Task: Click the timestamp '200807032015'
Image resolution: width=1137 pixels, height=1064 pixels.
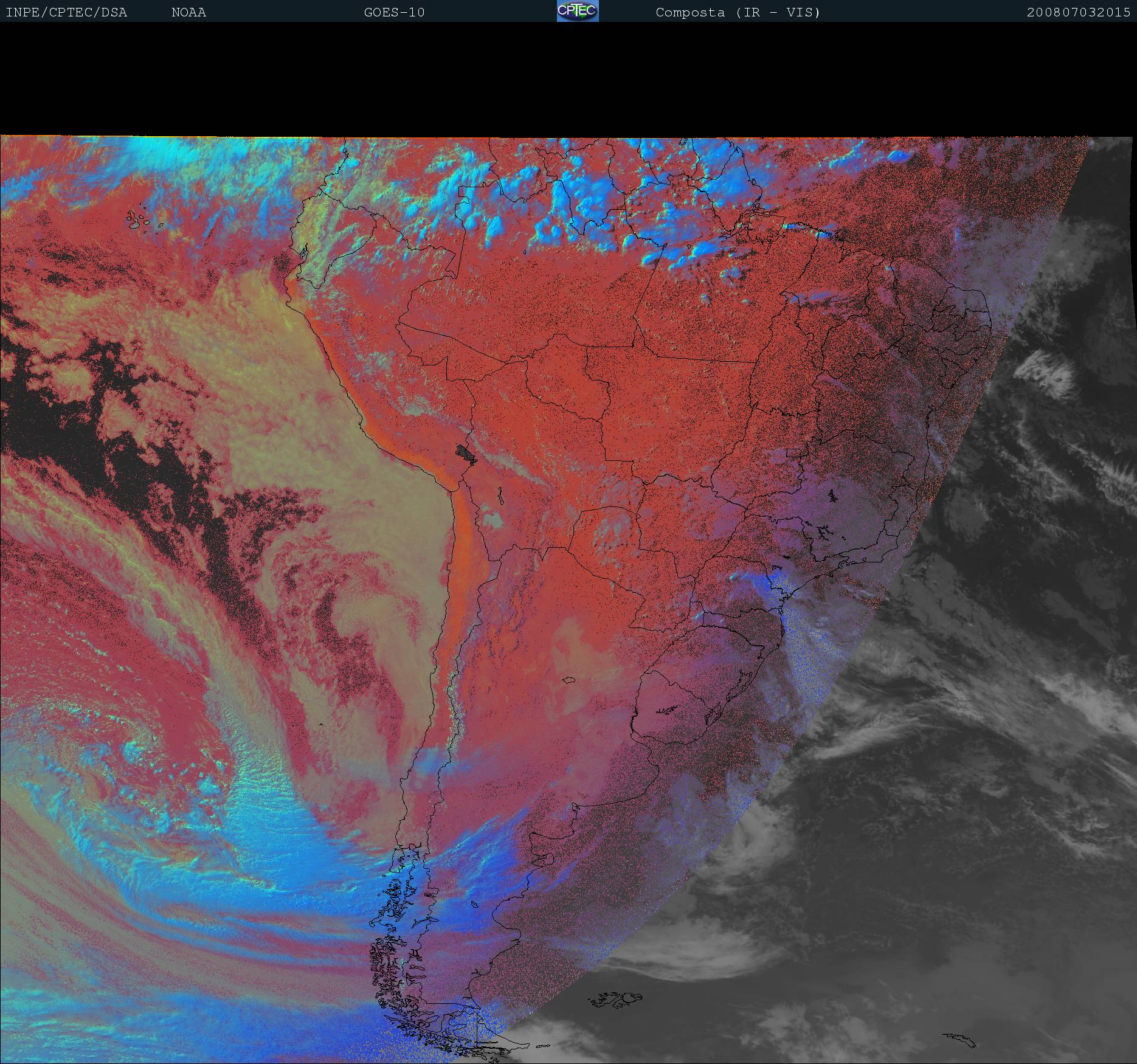Action: tap(1079, 13)
